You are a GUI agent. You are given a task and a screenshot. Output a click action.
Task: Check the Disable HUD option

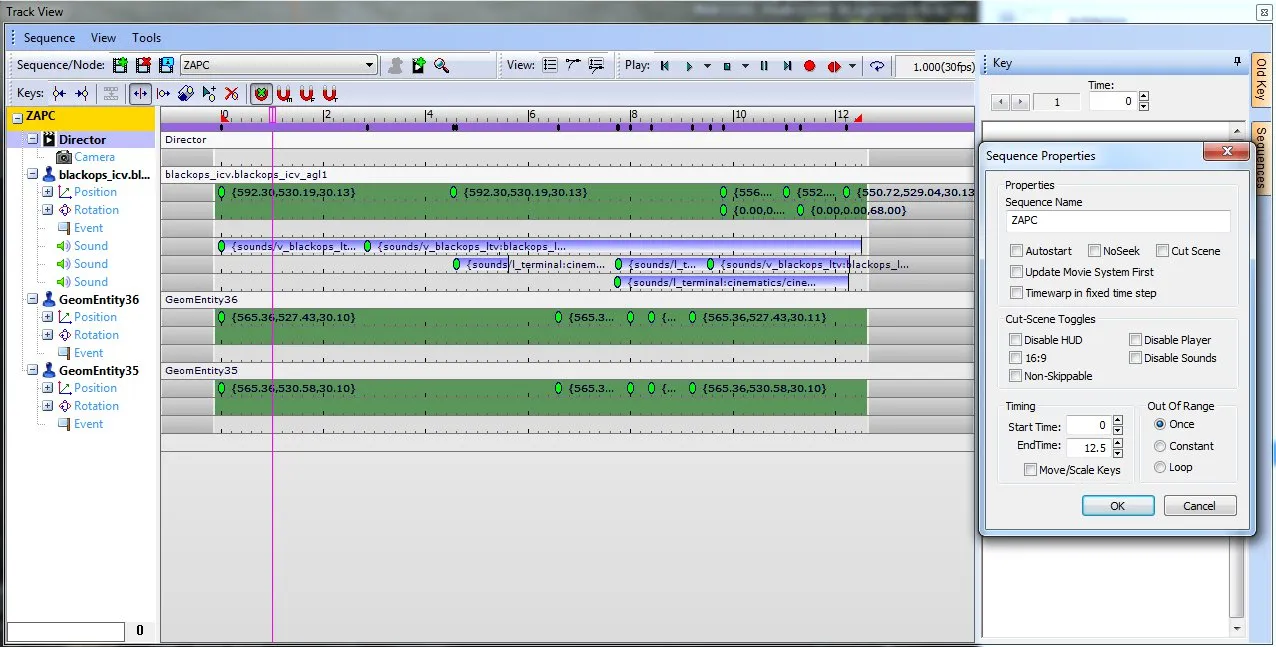[1016, 340]
